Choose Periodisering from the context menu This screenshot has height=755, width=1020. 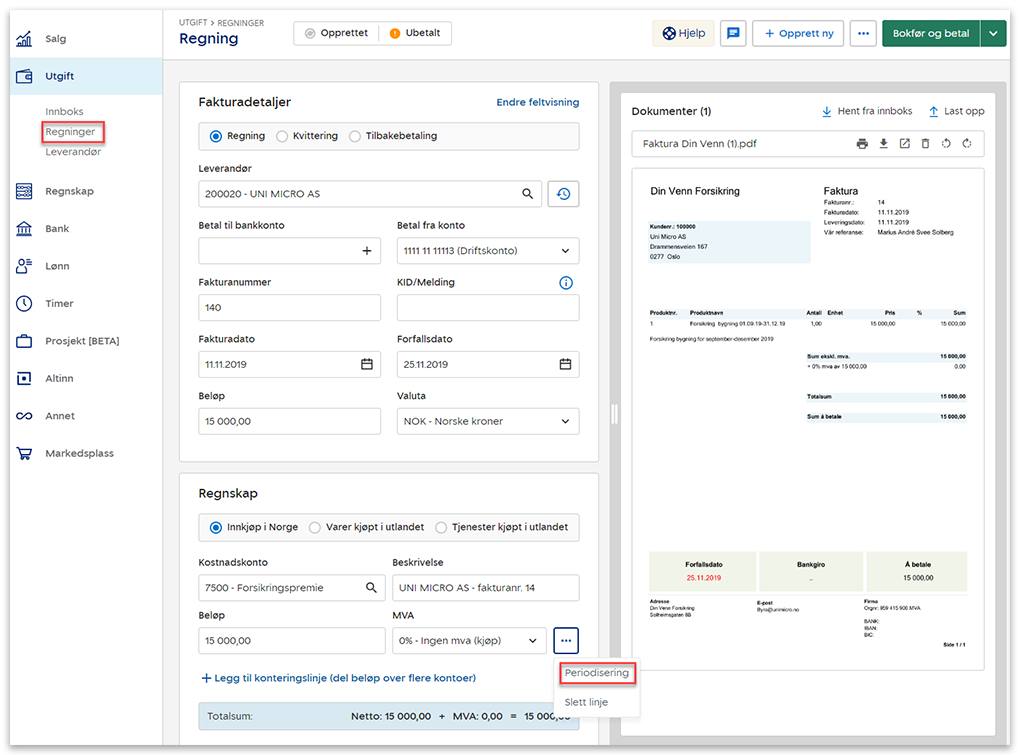pyautogui.click(x=596, y=673)
